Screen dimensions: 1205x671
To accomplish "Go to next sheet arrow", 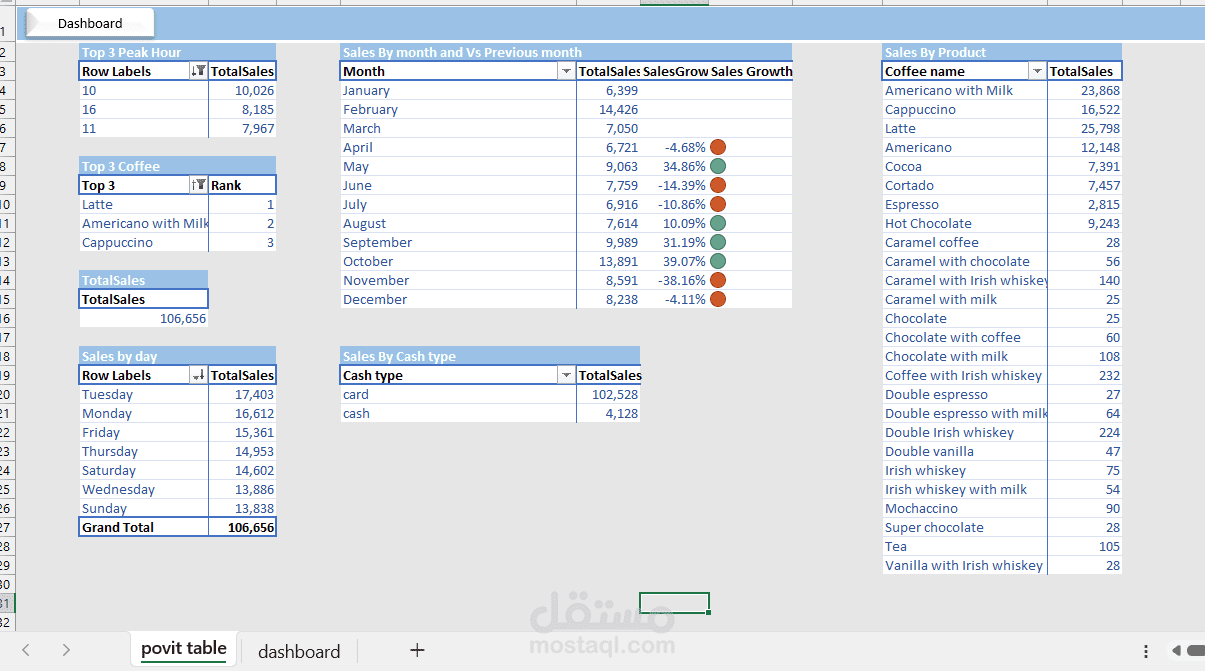I will [66, 650].
